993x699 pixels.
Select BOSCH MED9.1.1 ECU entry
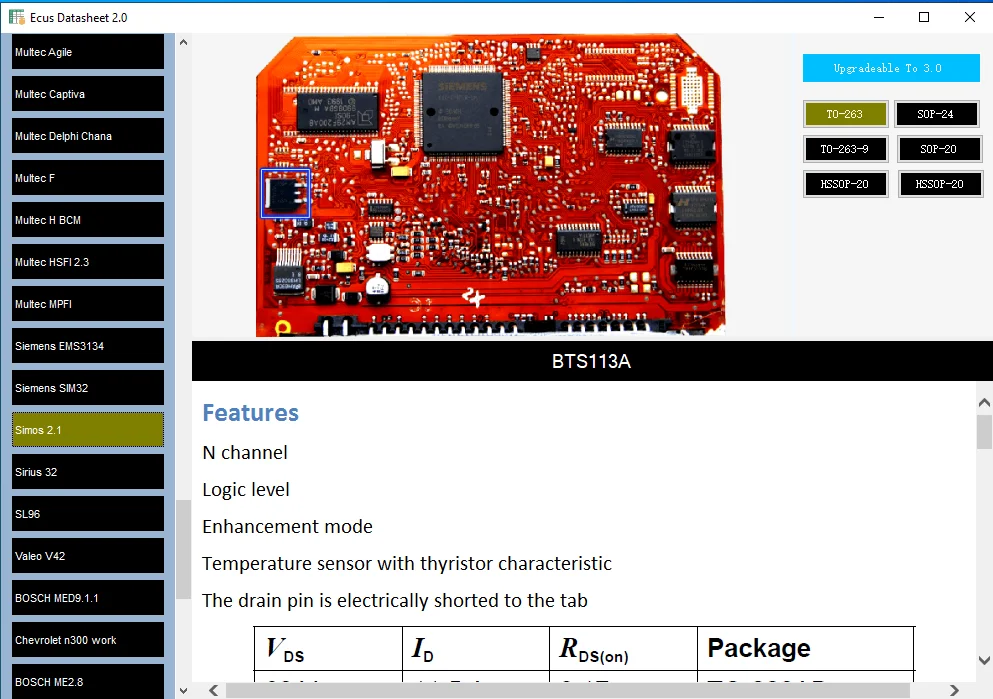(88, 598)
